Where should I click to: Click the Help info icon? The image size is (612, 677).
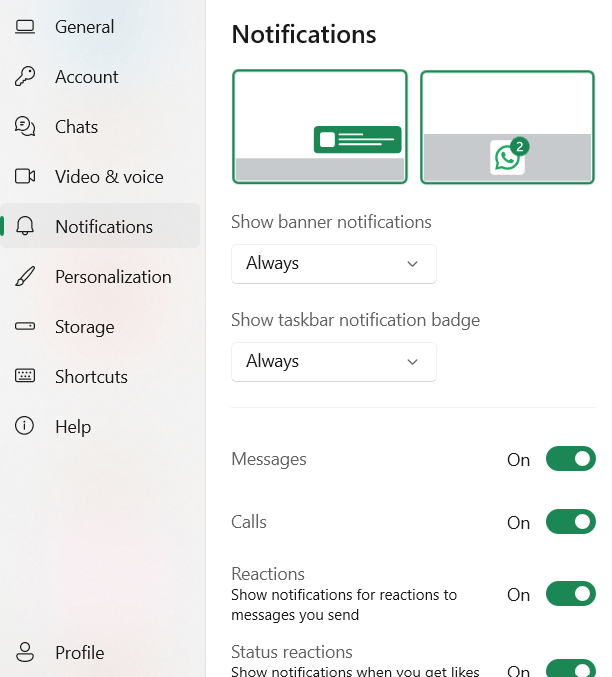pyautogui.click(x=25, y=427)
